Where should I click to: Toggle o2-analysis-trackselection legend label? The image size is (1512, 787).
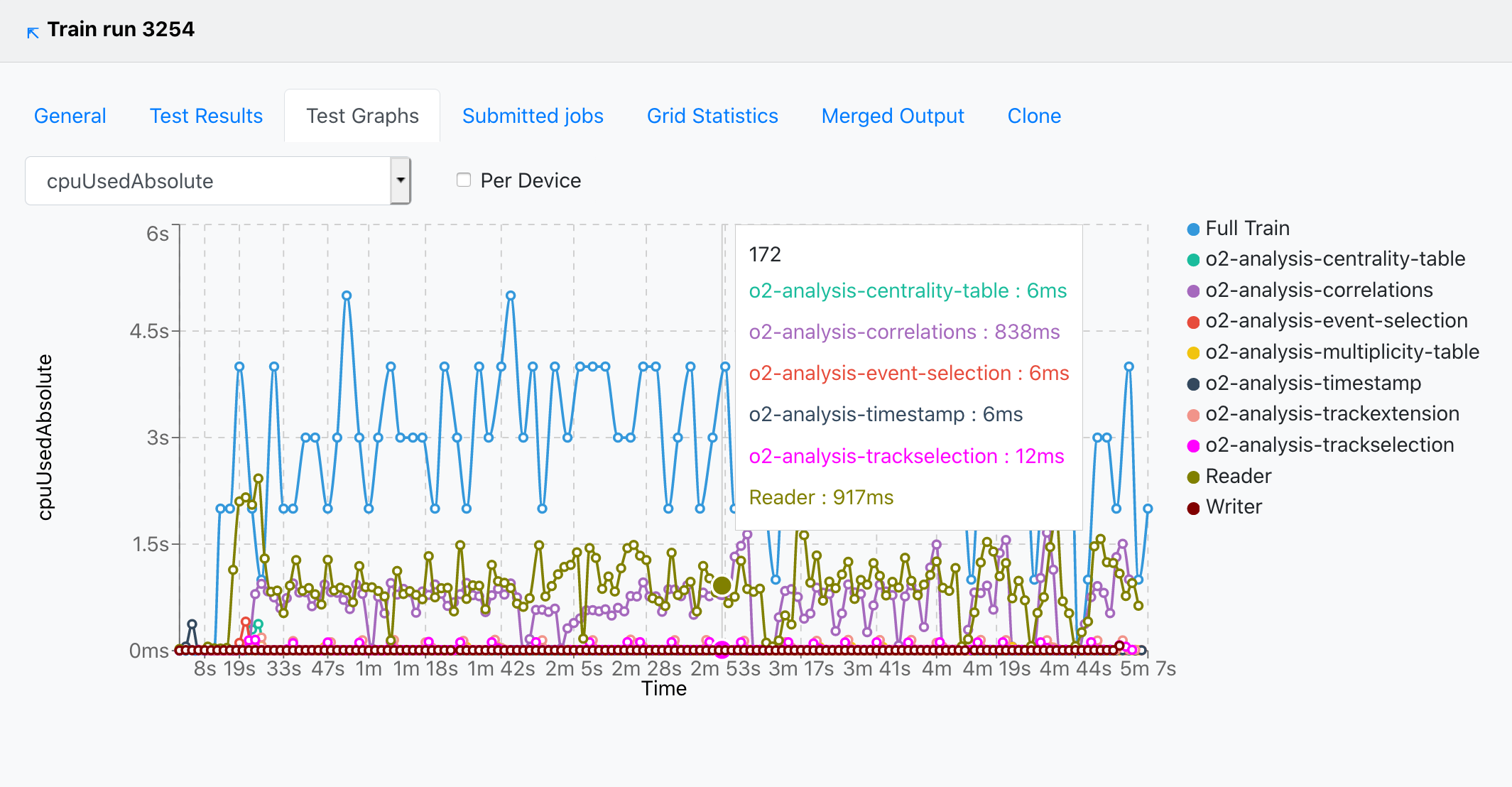point(1329,445)
